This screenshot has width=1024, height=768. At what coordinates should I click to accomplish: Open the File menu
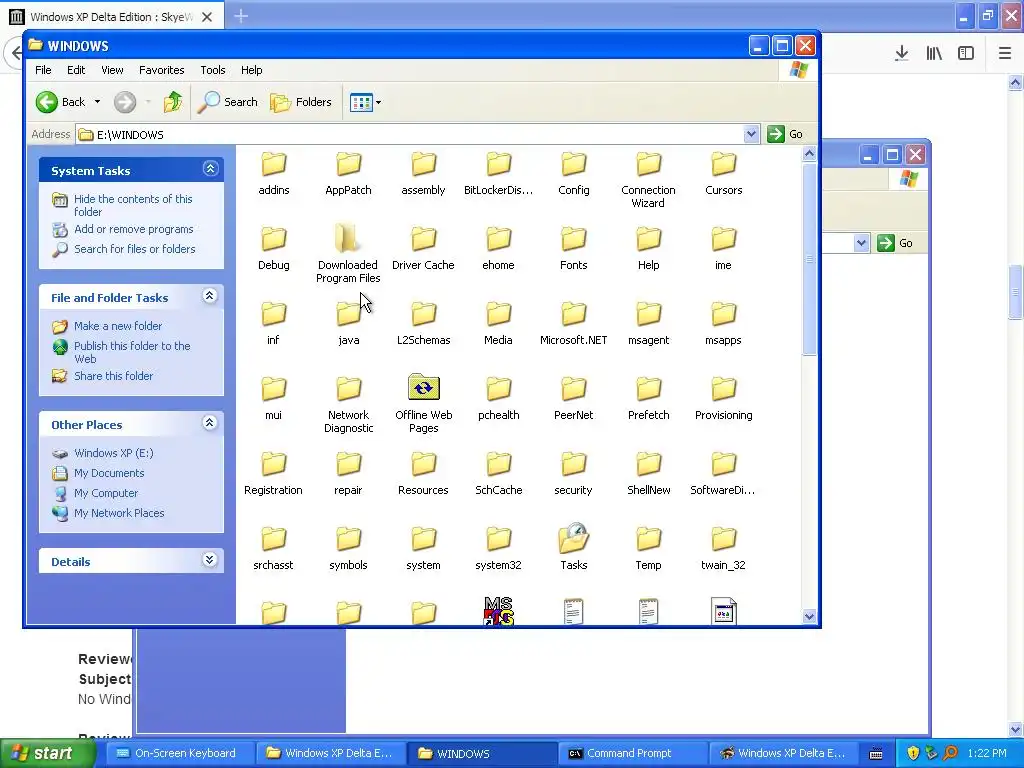(43, 70)
